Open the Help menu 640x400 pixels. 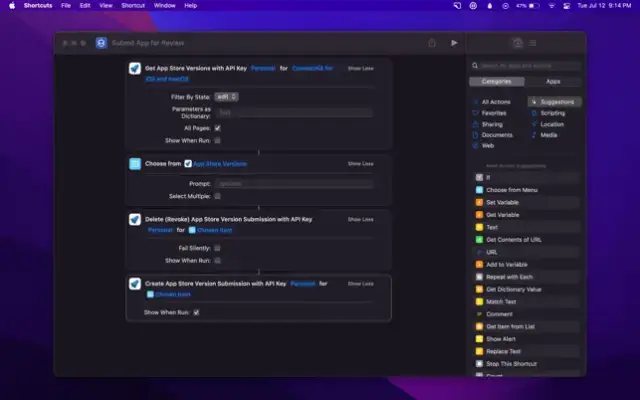pos(191,6)
